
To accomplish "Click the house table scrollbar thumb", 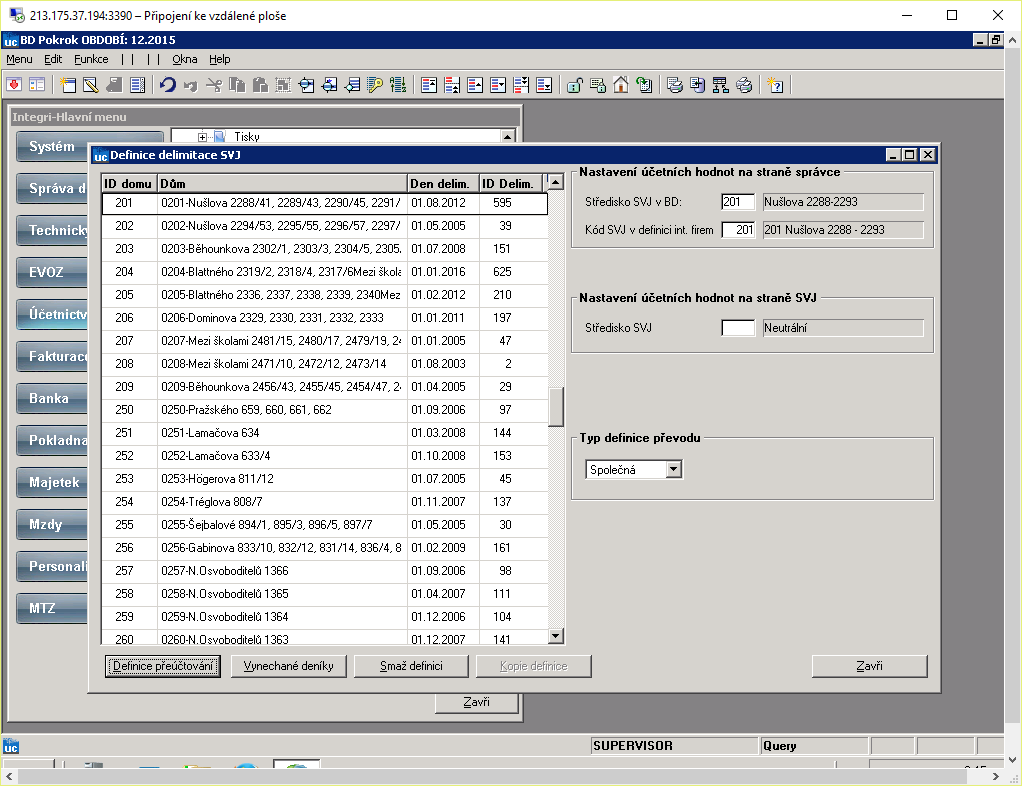I will tap(555, 407).
